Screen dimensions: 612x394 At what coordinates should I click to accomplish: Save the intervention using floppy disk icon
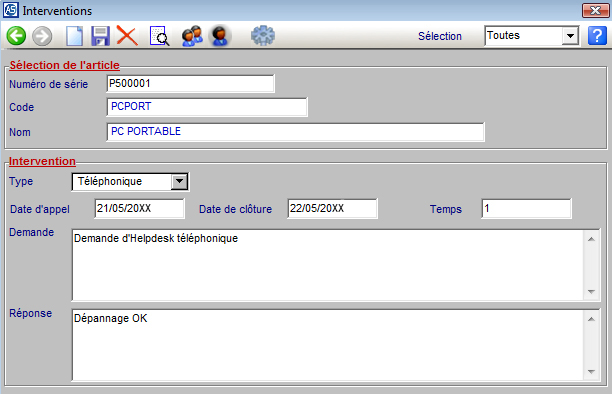pos(100,36)
